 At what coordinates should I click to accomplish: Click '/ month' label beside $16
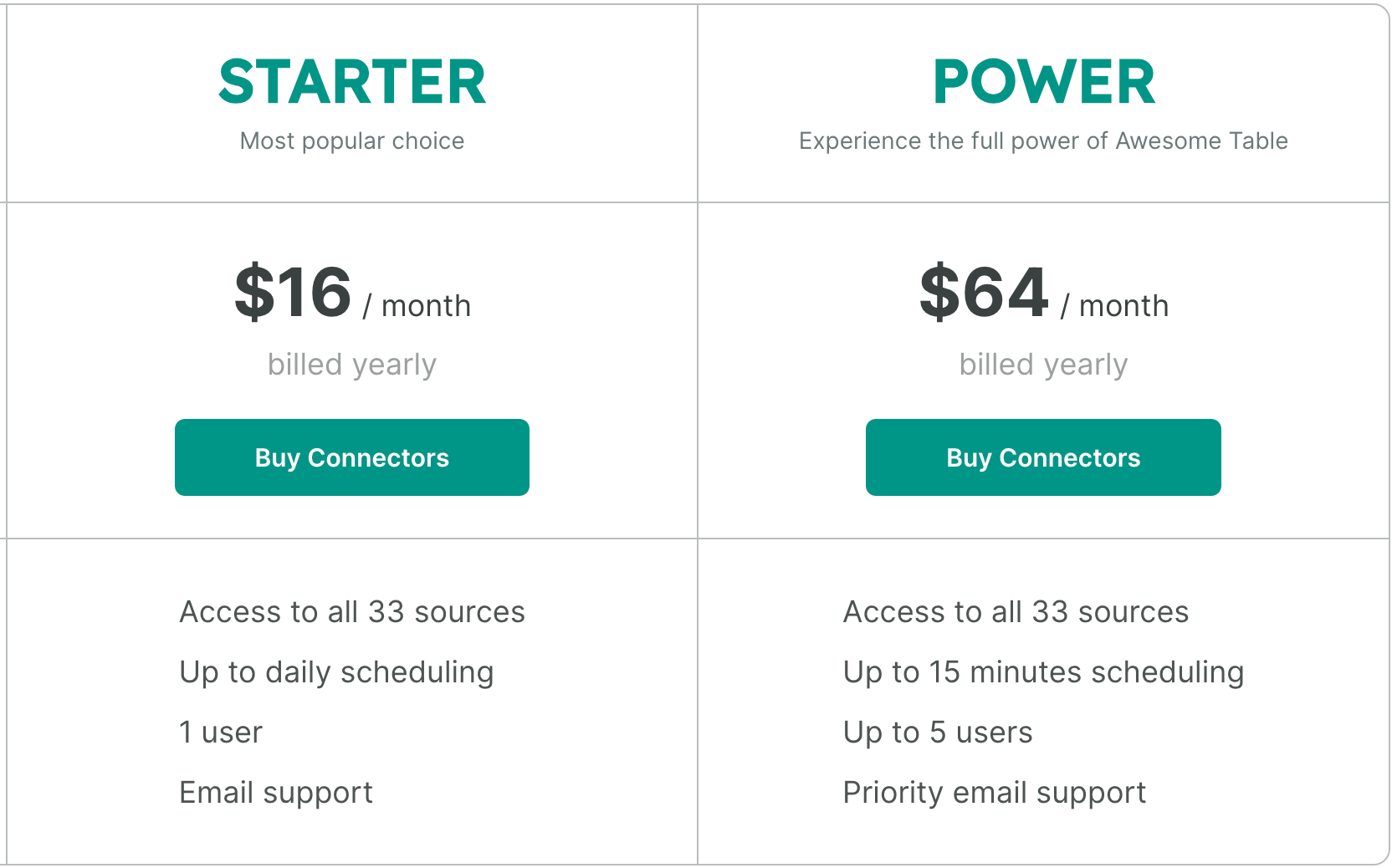[417, 306]
